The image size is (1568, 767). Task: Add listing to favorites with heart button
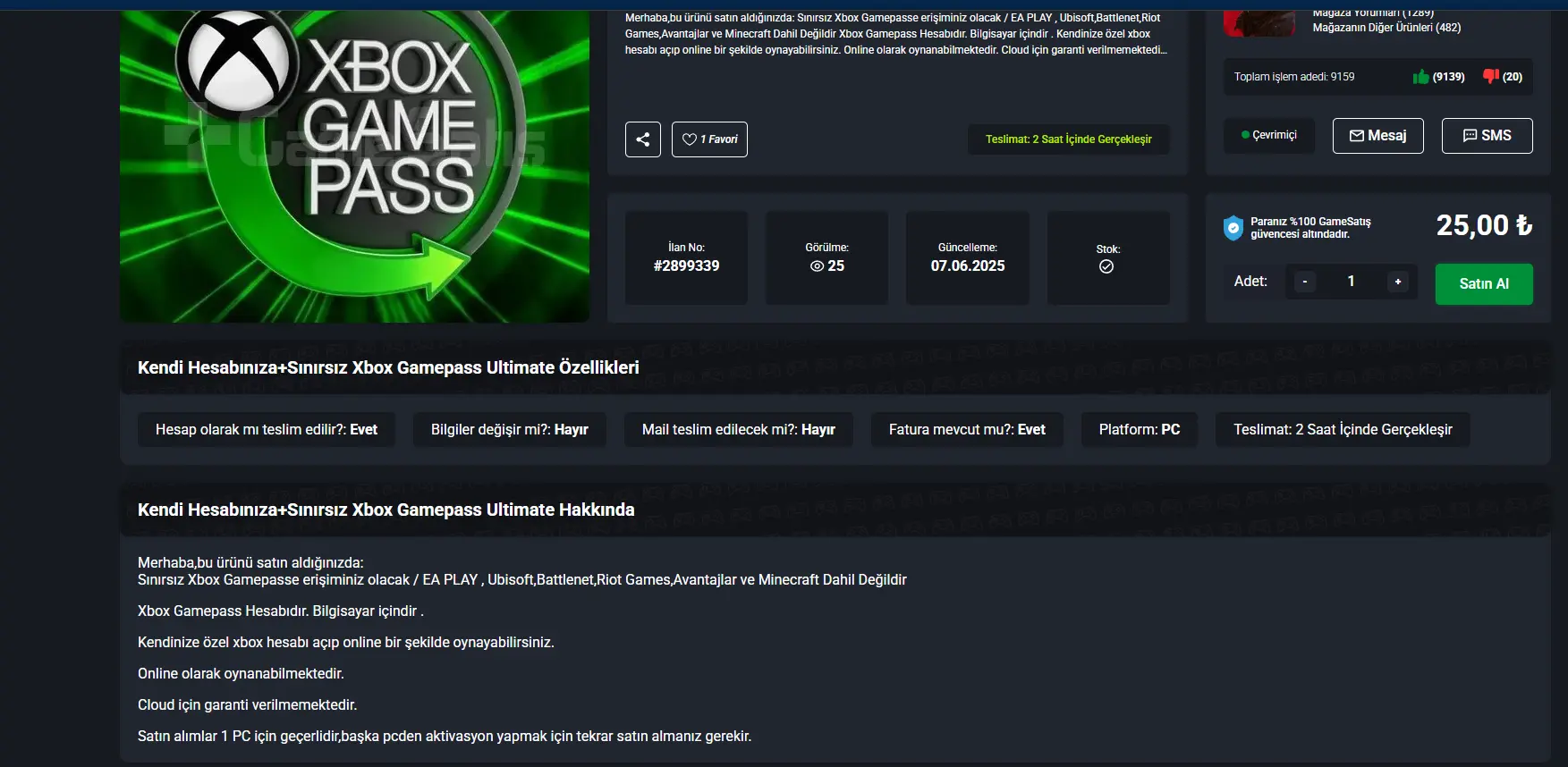(x=709, y=139)
